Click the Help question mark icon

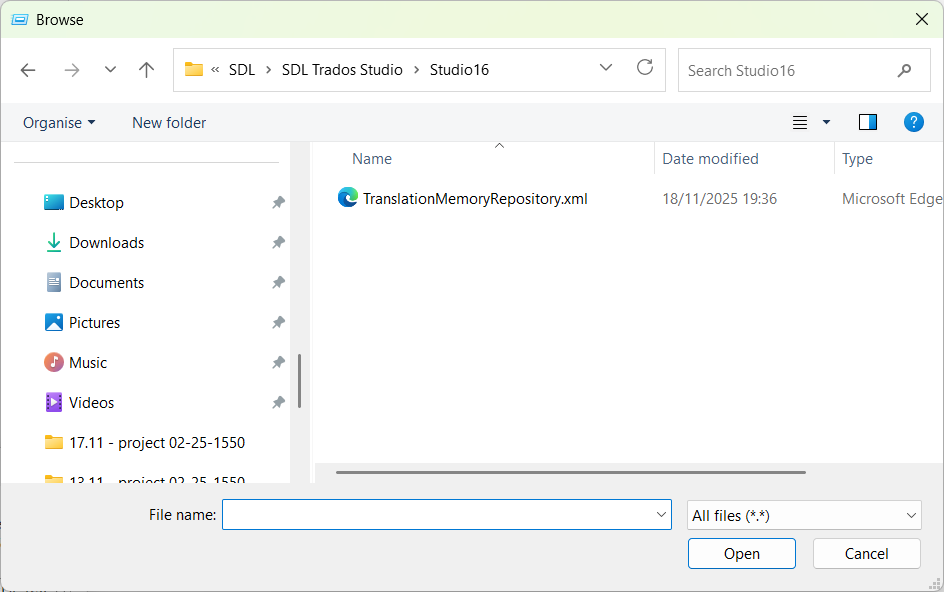coord(913,122)
